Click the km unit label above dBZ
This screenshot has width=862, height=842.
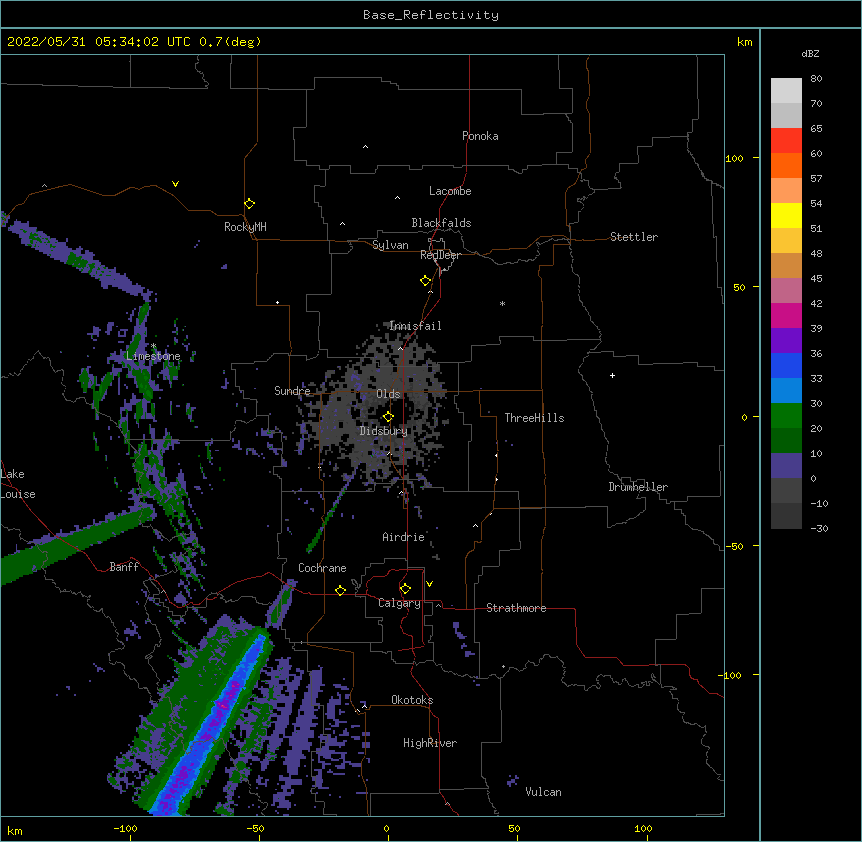click(744, 42)
